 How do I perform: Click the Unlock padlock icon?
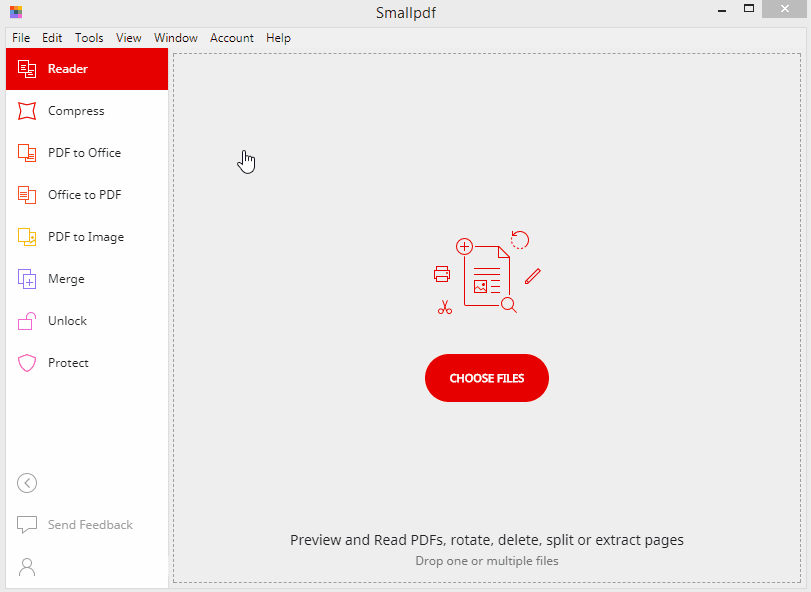tap(27, 321)
